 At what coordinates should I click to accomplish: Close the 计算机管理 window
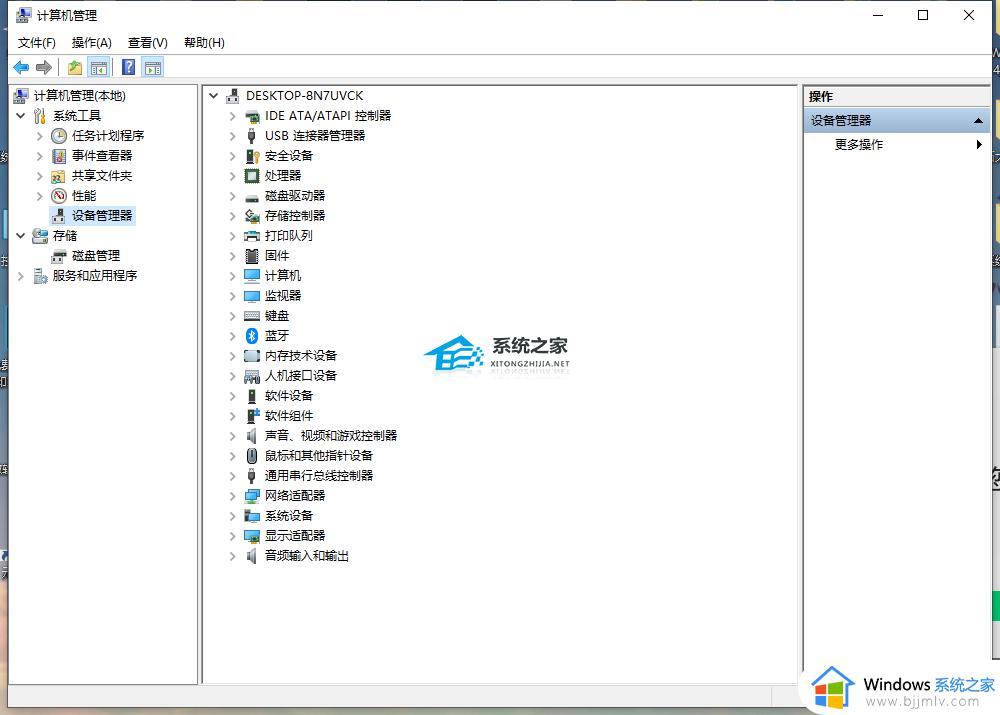click(x=969, y=15)
